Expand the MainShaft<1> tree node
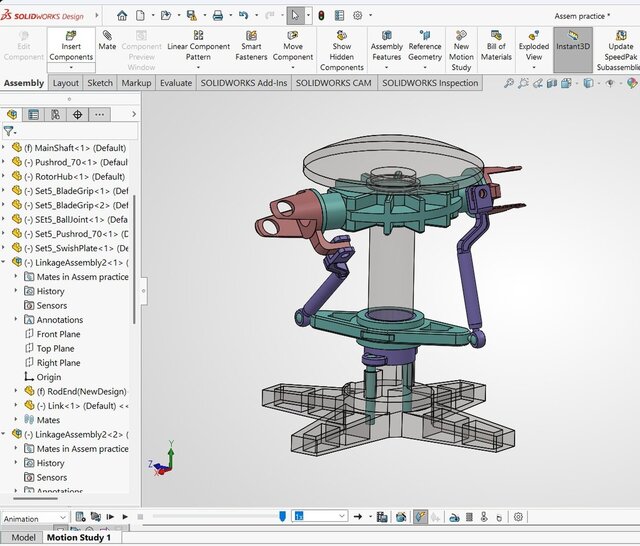The width and height of the screenshot is (640, 546). (x=4, y=147)
